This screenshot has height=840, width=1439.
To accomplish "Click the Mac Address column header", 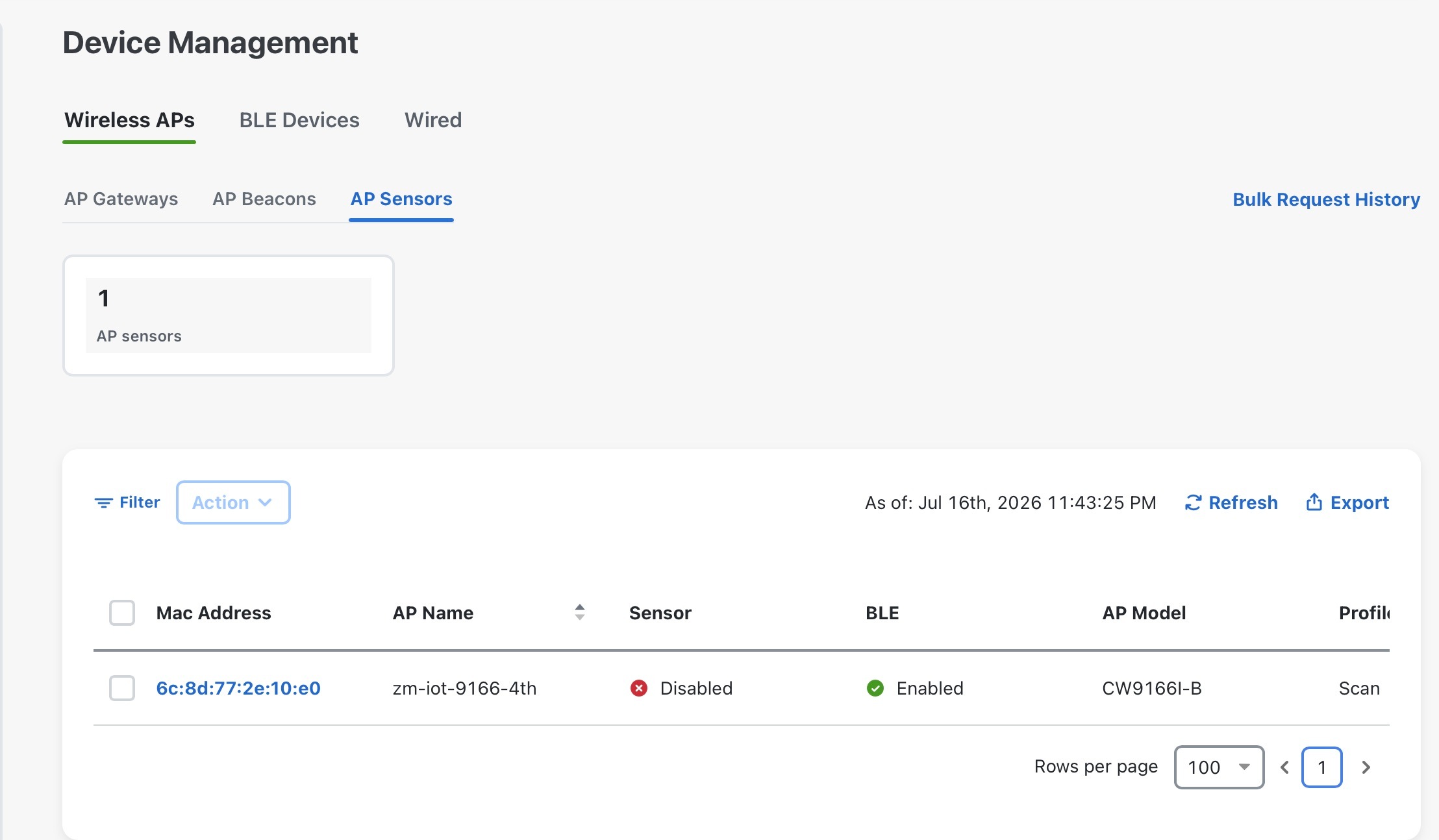I will (x=214, y=613).
